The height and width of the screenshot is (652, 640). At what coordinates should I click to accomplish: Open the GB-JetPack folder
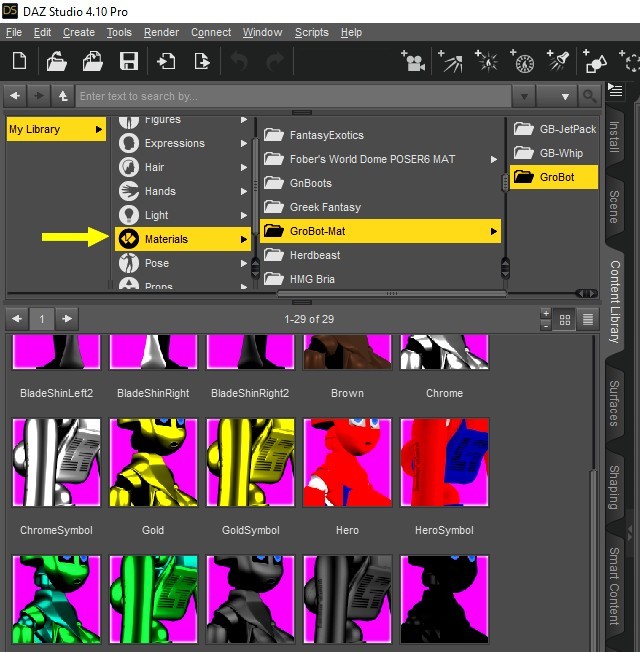pyautogui.click(x=554, y=129)
